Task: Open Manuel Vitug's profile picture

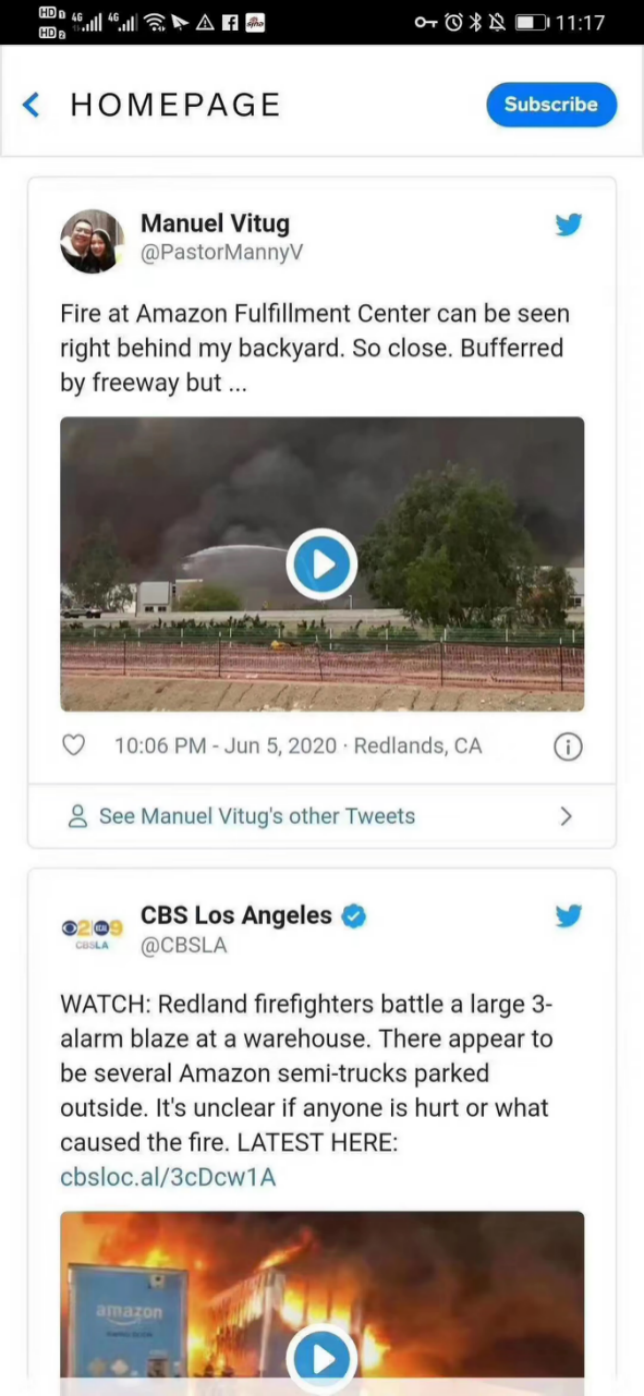Action: [x=92, y=241]
